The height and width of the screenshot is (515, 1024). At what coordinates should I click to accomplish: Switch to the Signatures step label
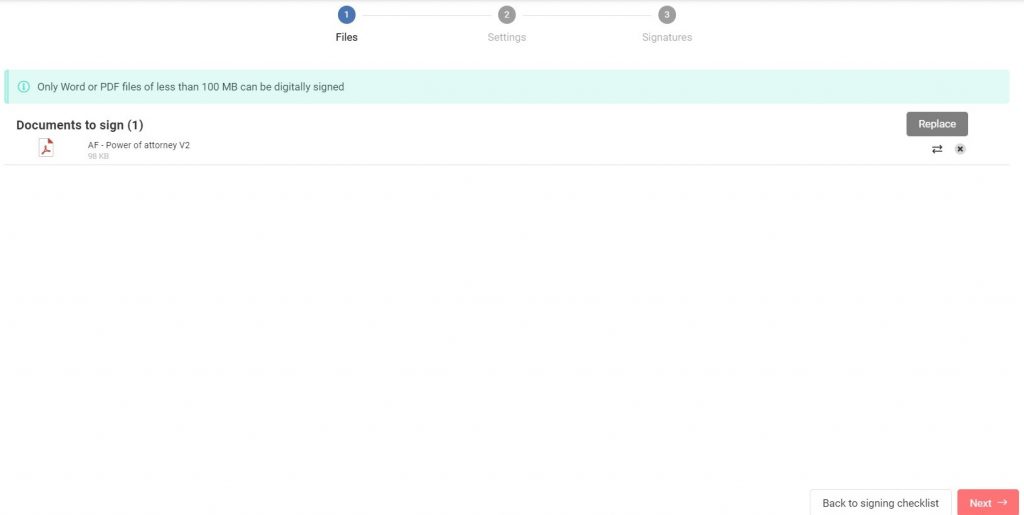pos(667,37)
